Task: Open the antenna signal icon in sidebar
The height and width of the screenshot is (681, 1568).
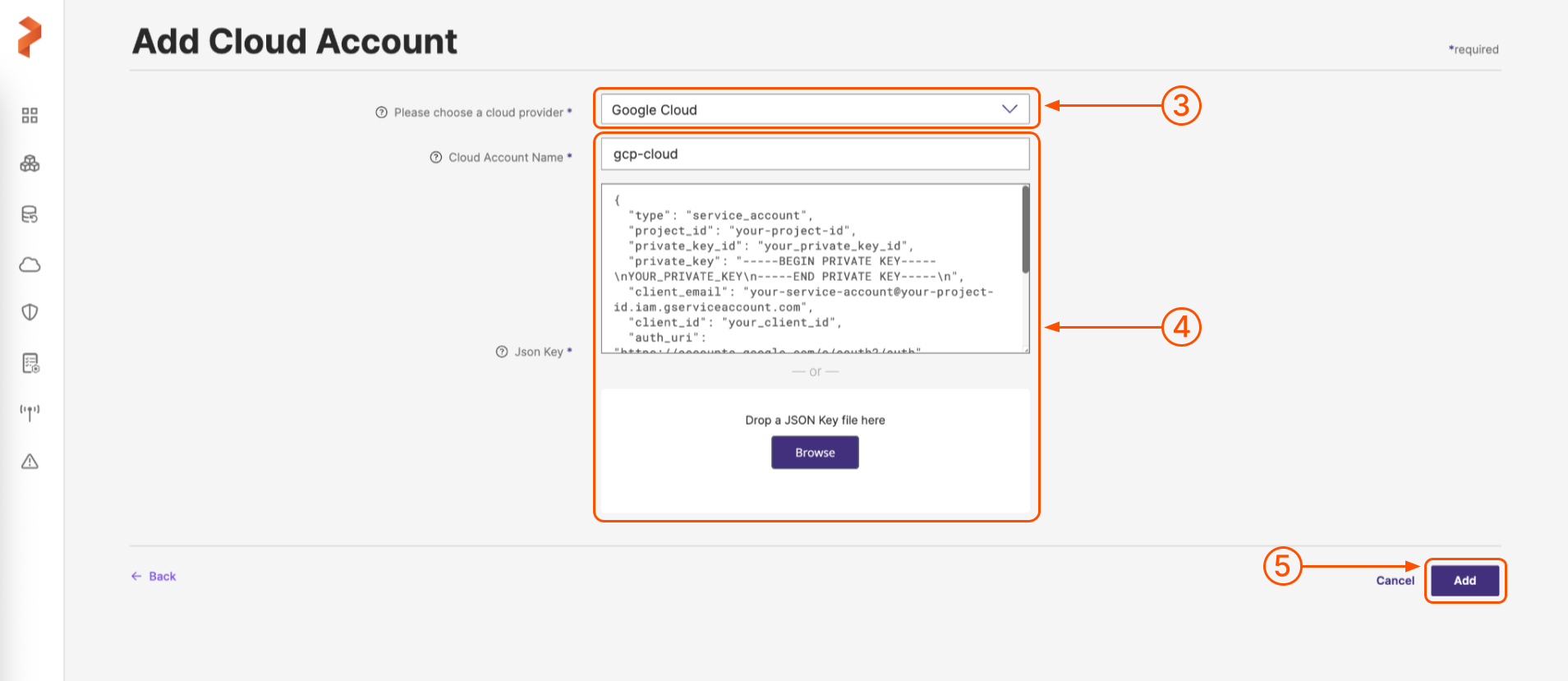Action: [x=30, y=412]
